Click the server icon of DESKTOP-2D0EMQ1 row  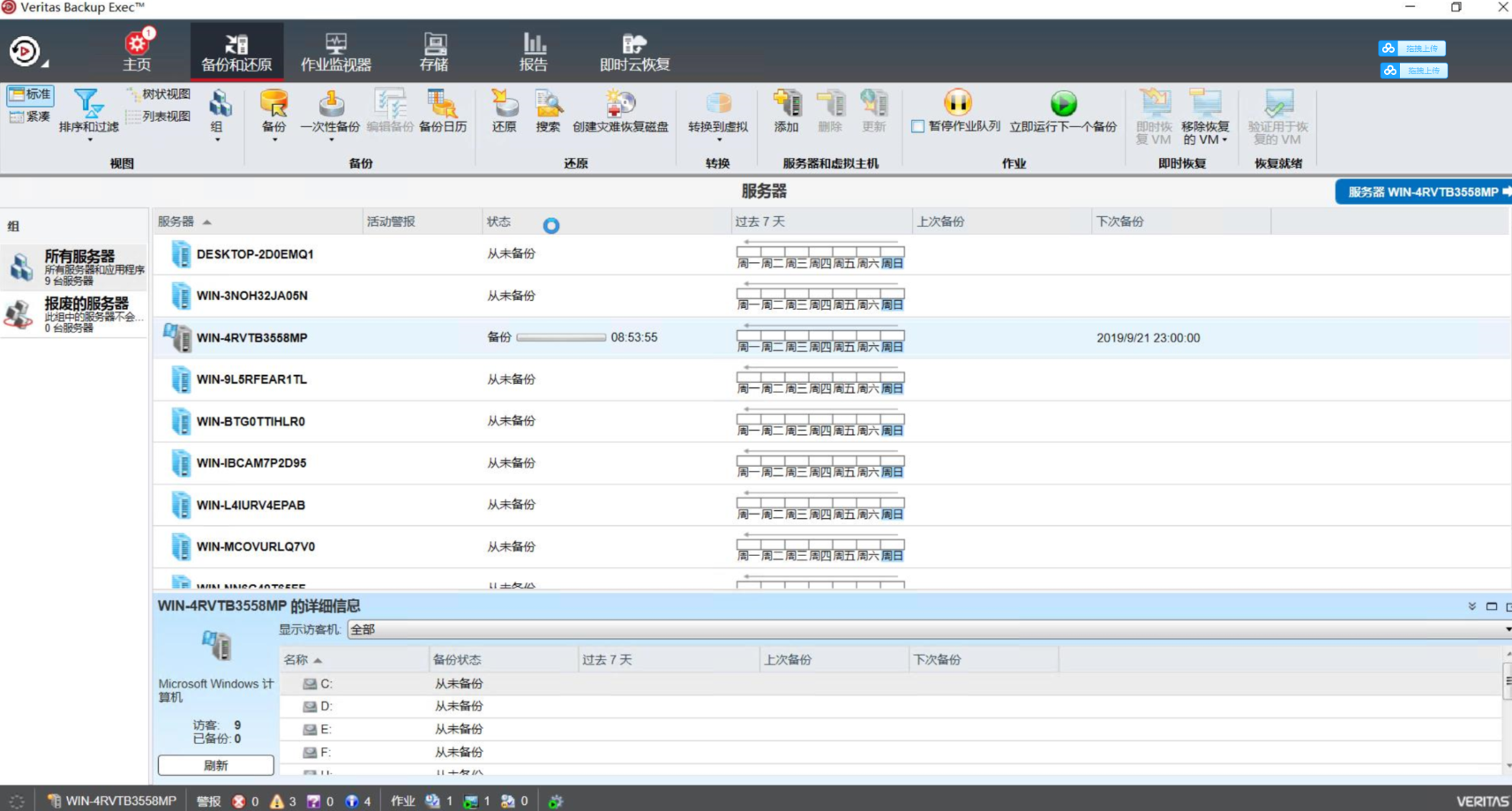point(181,254)
